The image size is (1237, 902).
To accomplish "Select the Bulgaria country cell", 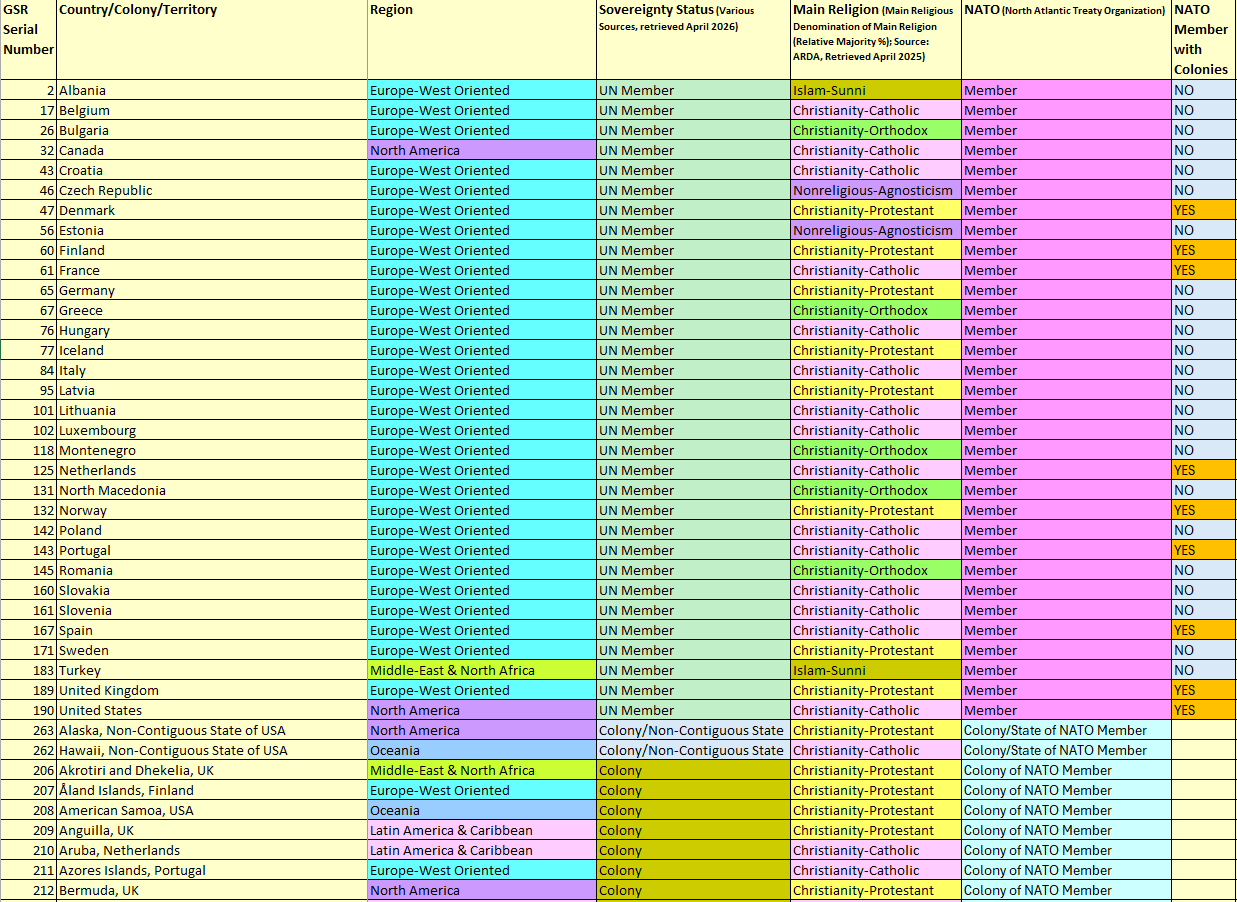I will pyautogui.click(x=212, y=130).
